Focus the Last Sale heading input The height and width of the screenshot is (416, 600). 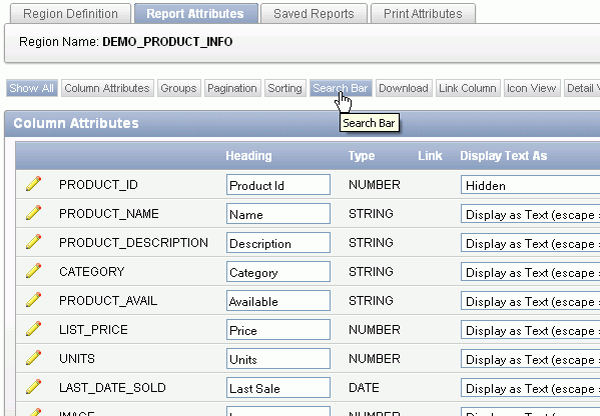tap(278, 388)
